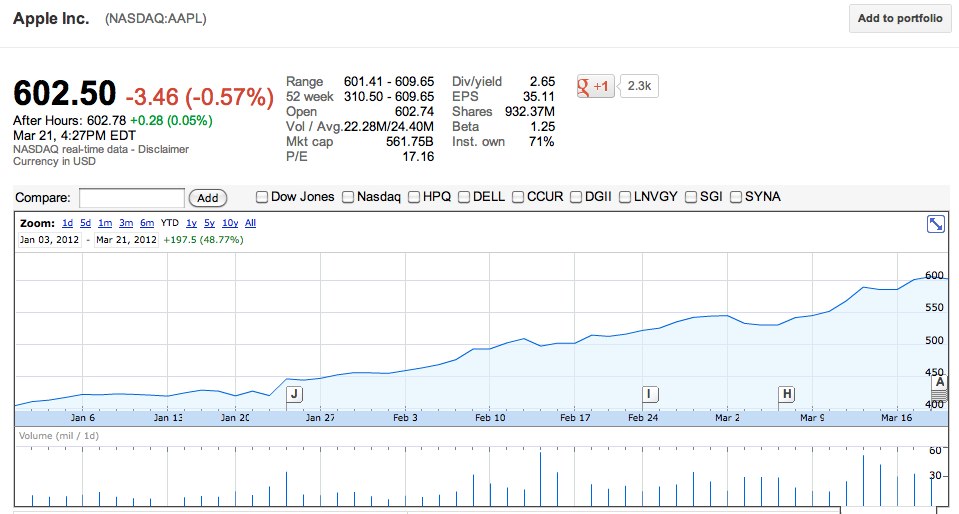959x514 pixels.
Task: Set chart zoom to 3m
Action: pyautogui.click(x=126, y=223)
